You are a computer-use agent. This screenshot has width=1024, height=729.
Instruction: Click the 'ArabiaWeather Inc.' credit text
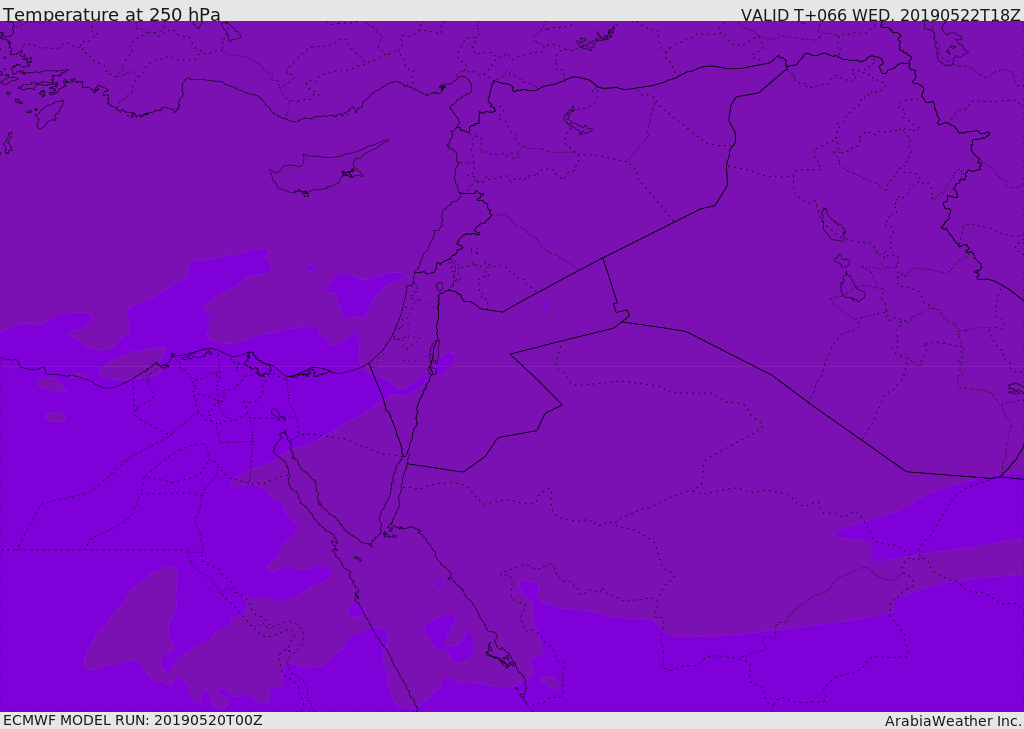click(x=952, y=721)
